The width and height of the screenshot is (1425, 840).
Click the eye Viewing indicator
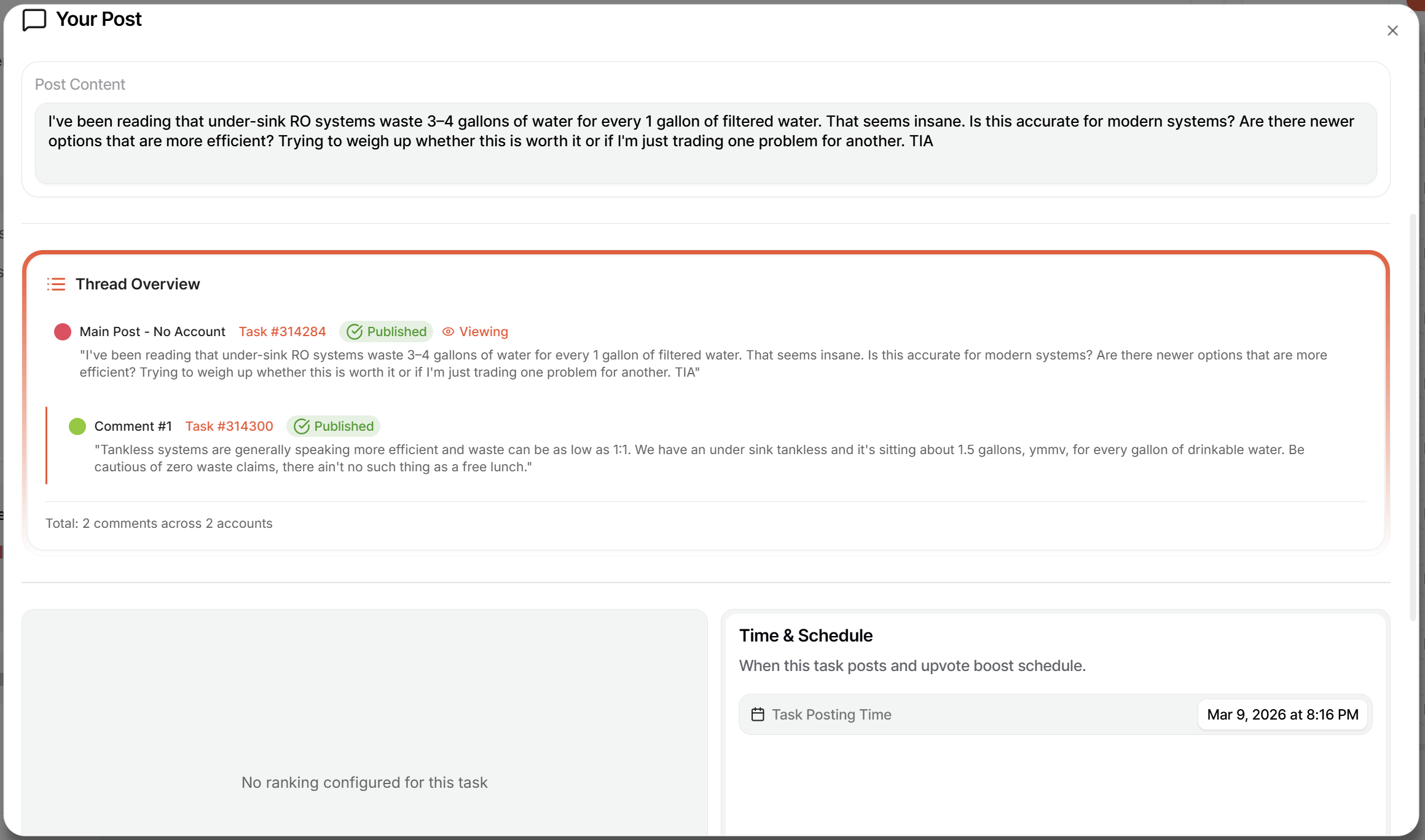point(475,332)
